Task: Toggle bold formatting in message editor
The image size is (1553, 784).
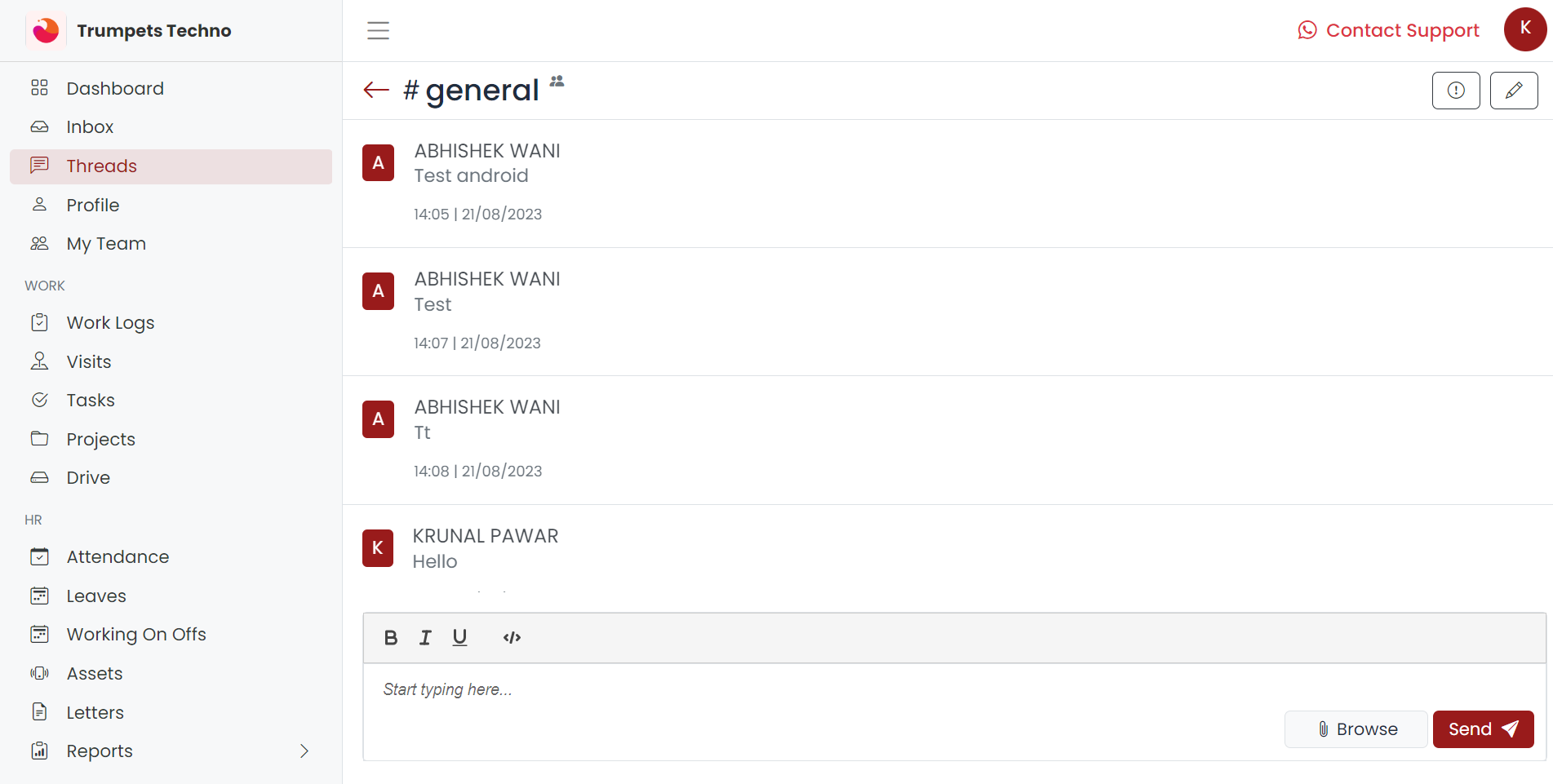Action: pos(391,638)
